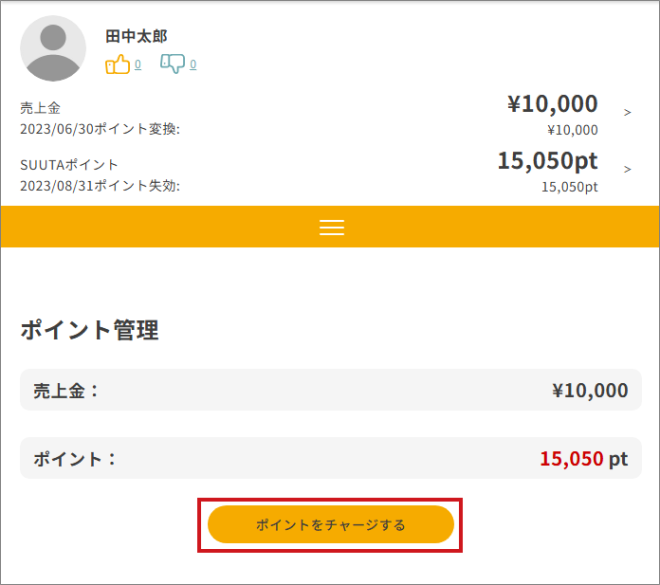Image resolution: width=660 pixels, height=585 pixels.
Task: Click the ポイント row showing 15,050 pt
Action: (331, 458)
